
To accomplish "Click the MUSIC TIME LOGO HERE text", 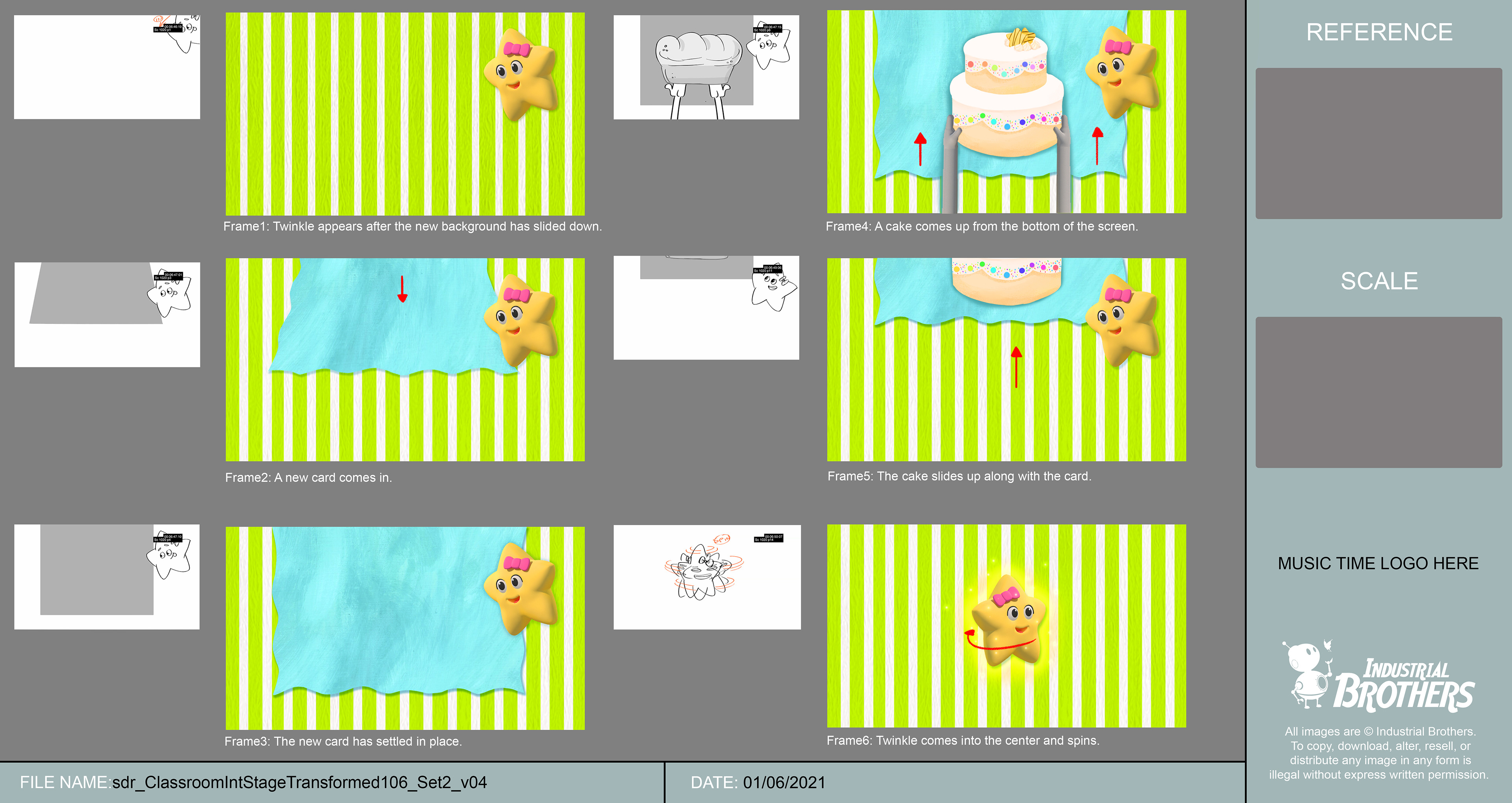I will click(1378, 564).
